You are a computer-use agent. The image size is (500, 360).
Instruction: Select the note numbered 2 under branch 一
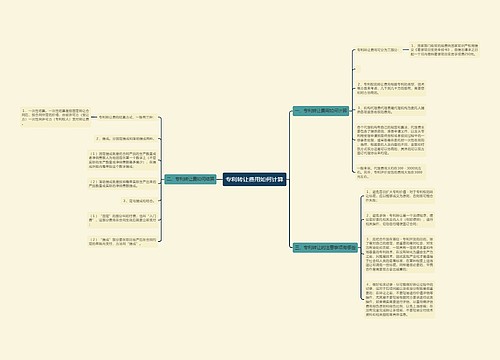click(391, 88)
